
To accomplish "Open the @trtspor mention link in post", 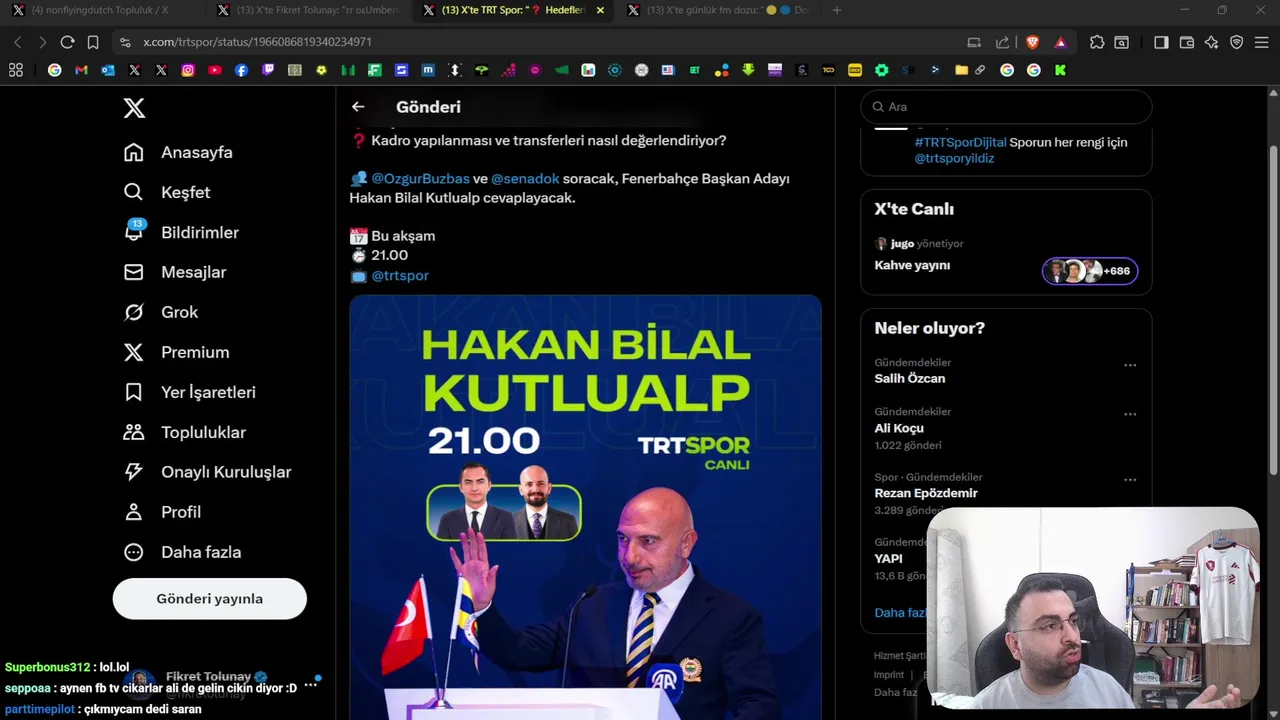I will click(400, 275).
